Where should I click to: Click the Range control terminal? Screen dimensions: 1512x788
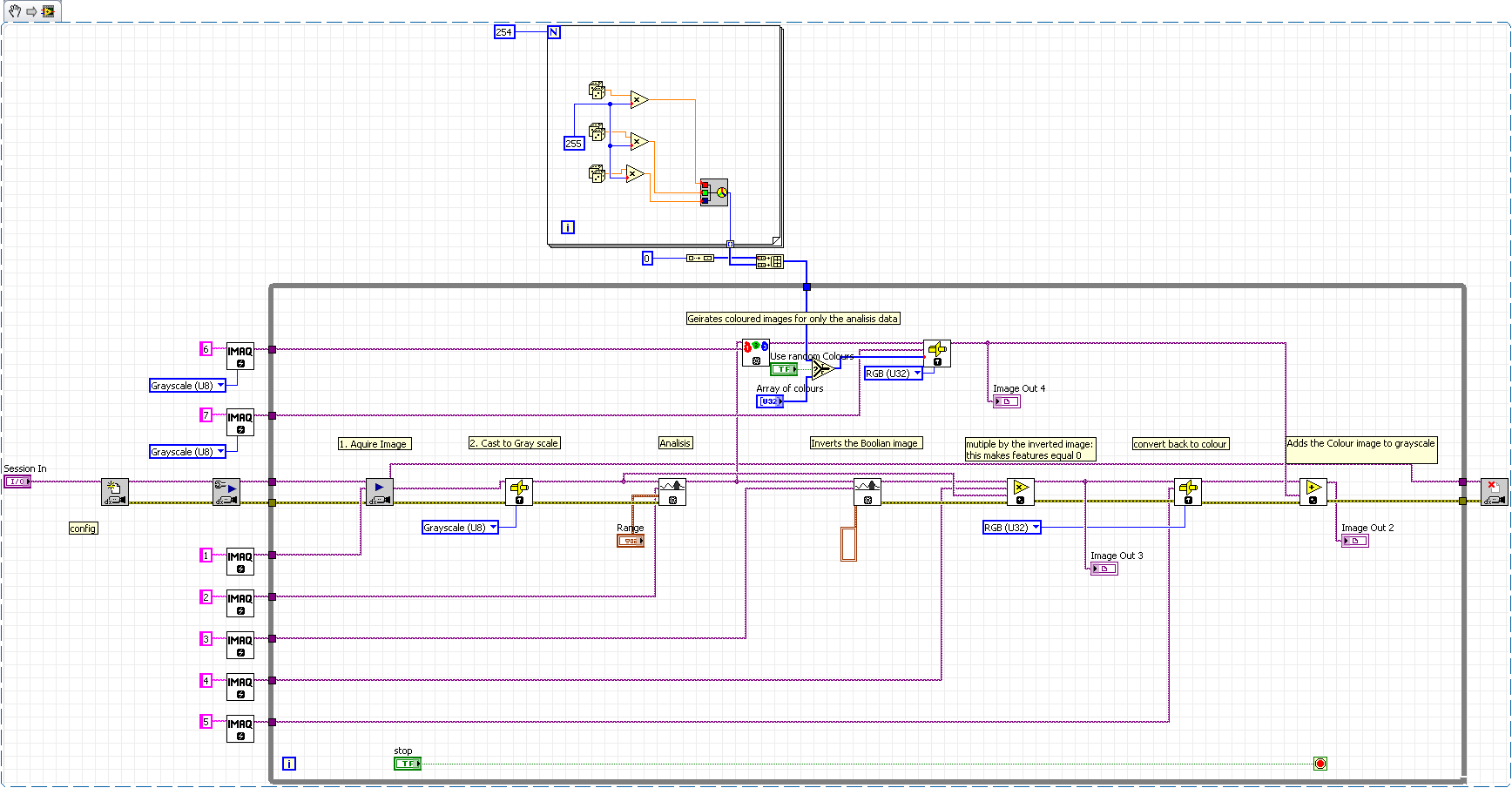pos(631,541)
